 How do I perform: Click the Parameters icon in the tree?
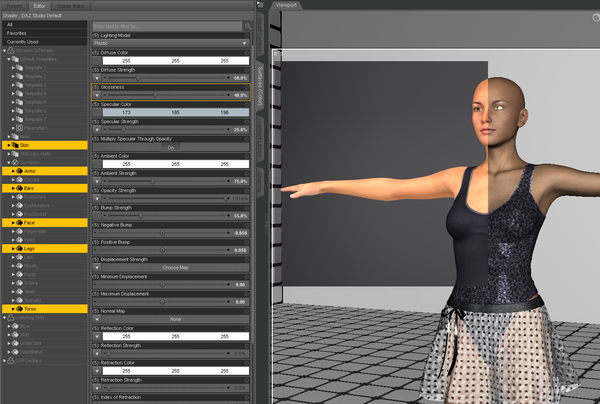tap(19, 128)
